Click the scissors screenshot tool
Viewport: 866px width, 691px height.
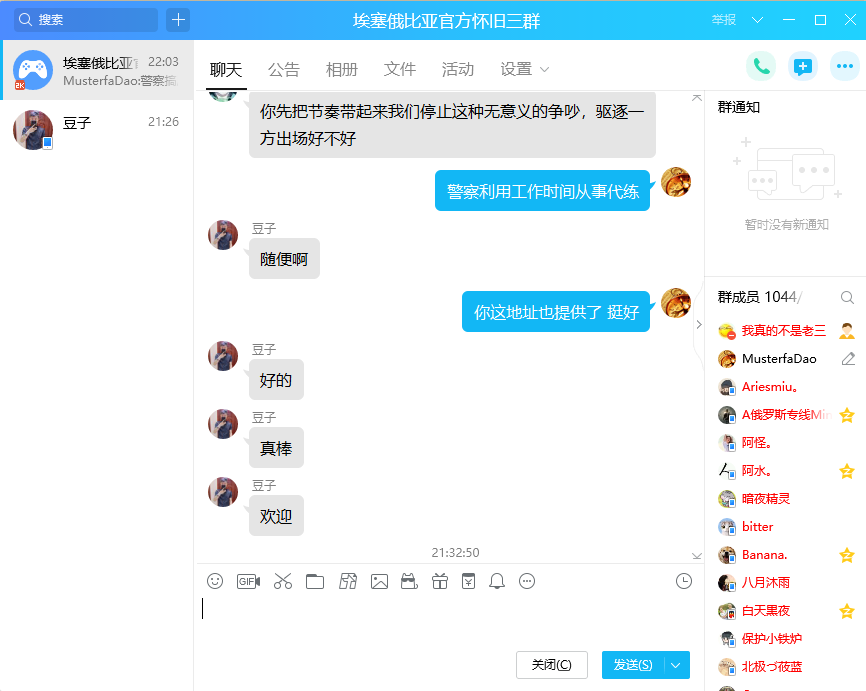pyautogui.click(x=283, y=581)
